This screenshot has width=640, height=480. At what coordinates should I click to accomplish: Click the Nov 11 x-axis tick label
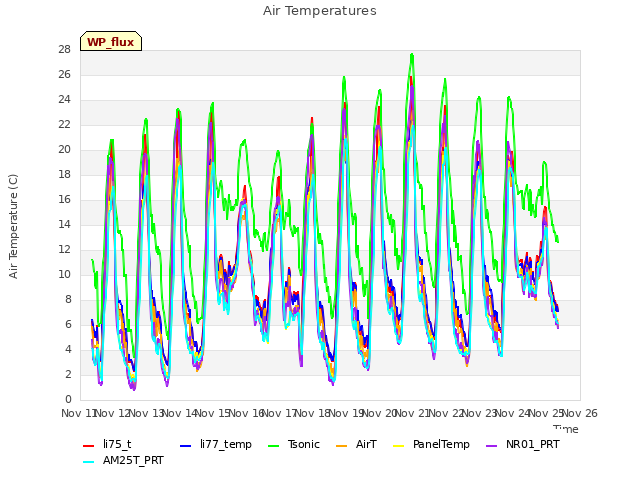pyautogui.click(x=79, y=413)
